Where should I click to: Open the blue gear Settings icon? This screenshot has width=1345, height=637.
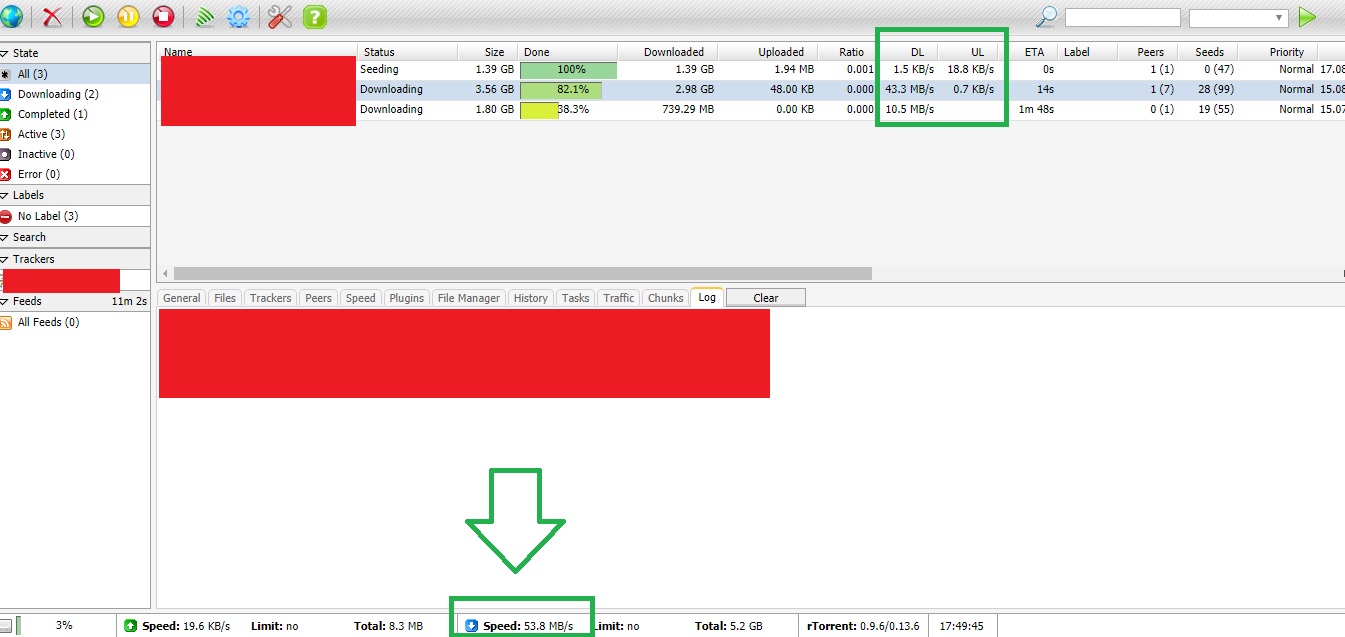click(238, 16)
